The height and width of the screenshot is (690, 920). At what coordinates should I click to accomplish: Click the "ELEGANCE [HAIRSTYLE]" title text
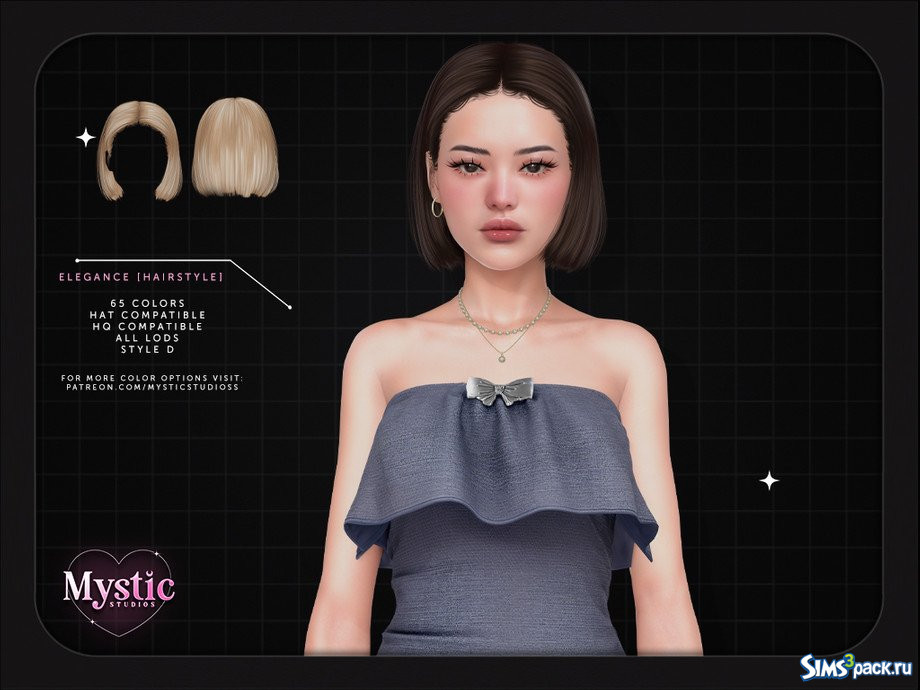point(141,277)
